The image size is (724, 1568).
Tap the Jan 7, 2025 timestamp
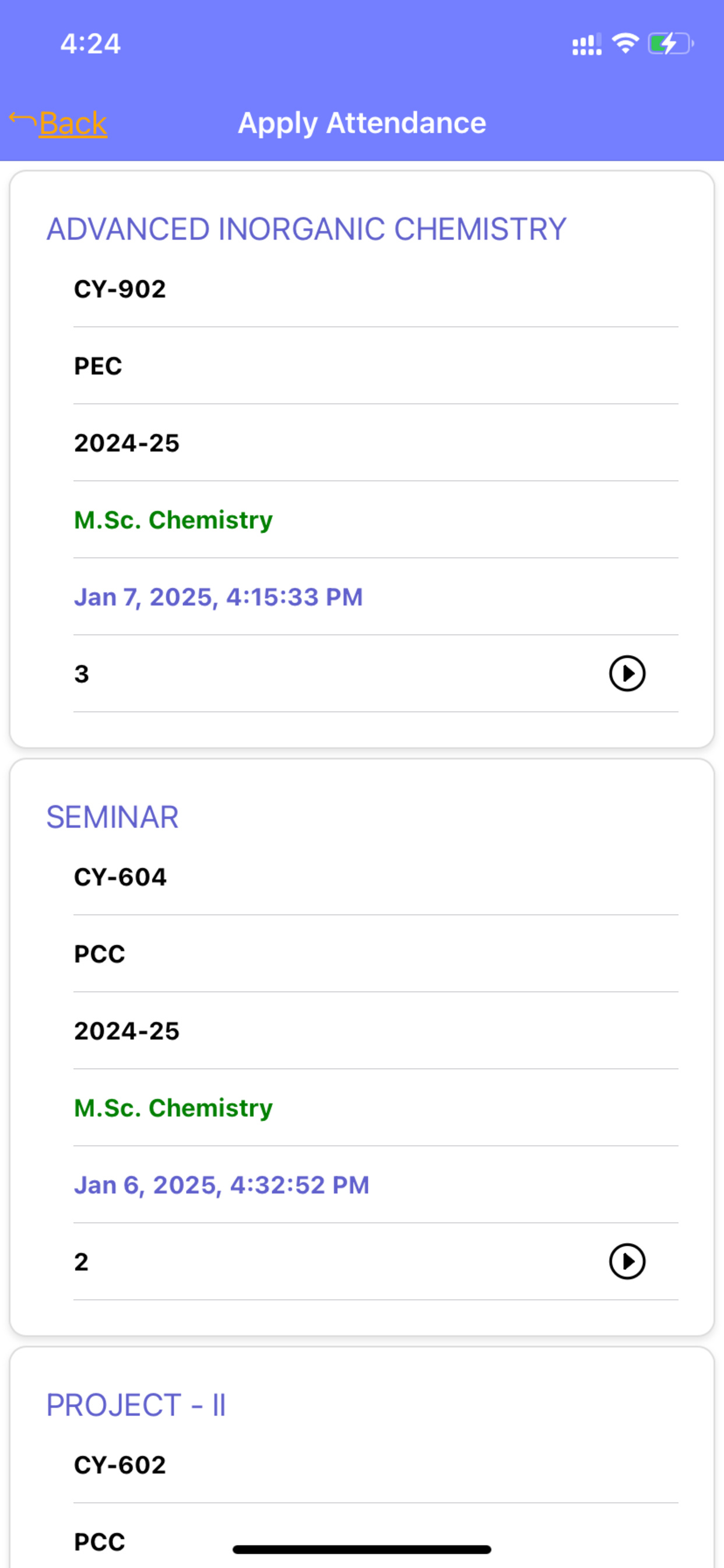pyautogui.click(x=219, y=597)
